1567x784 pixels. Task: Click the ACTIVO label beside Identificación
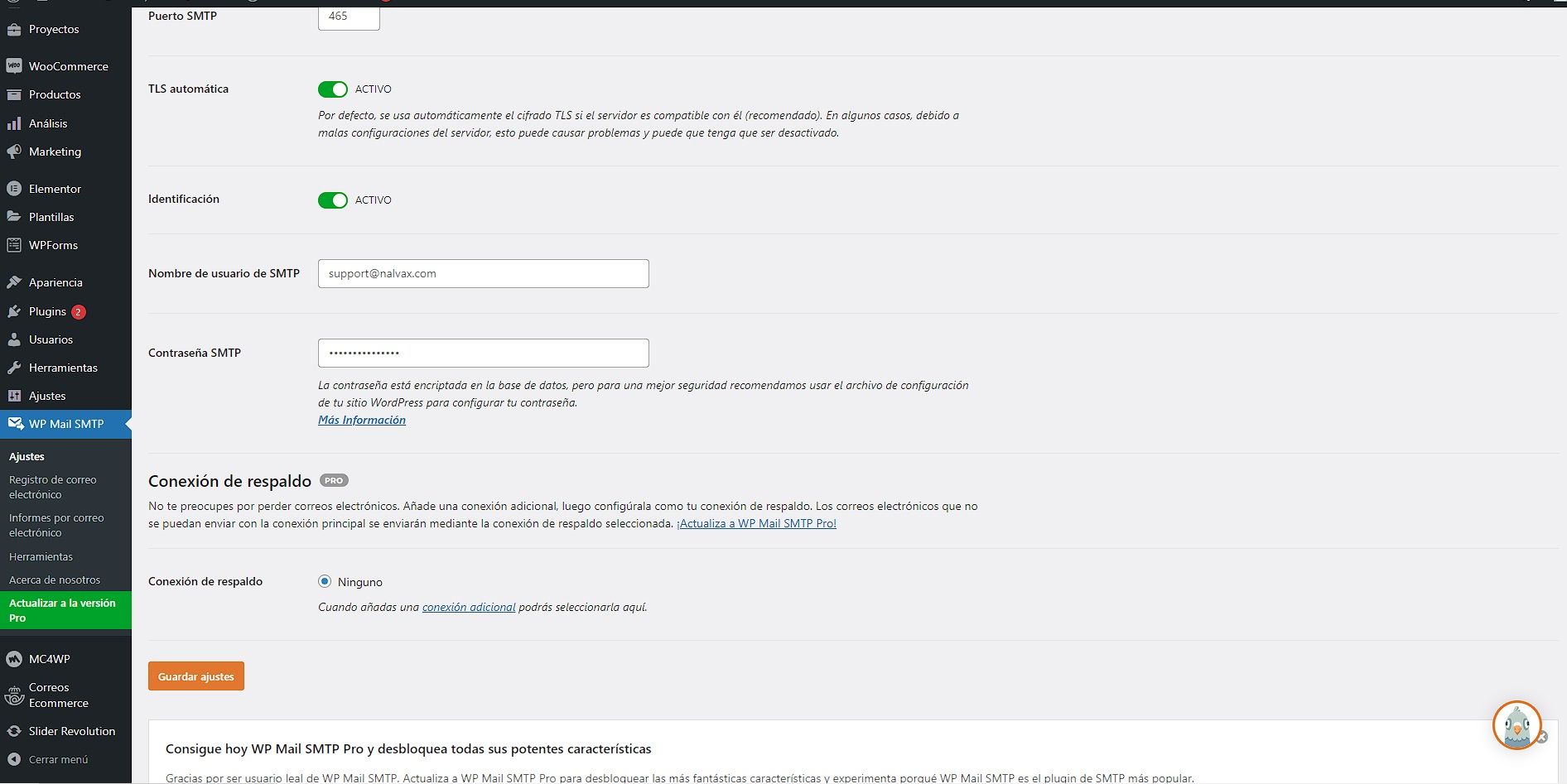(x=374, y=200)
